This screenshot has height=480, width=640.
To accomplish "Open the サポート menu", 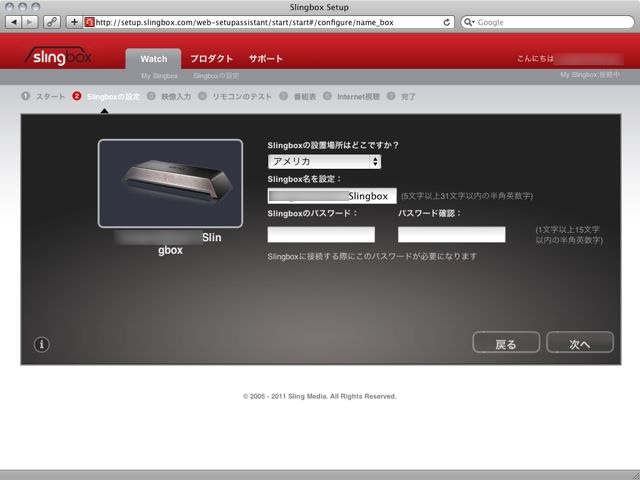I will (x=266, y=59).
